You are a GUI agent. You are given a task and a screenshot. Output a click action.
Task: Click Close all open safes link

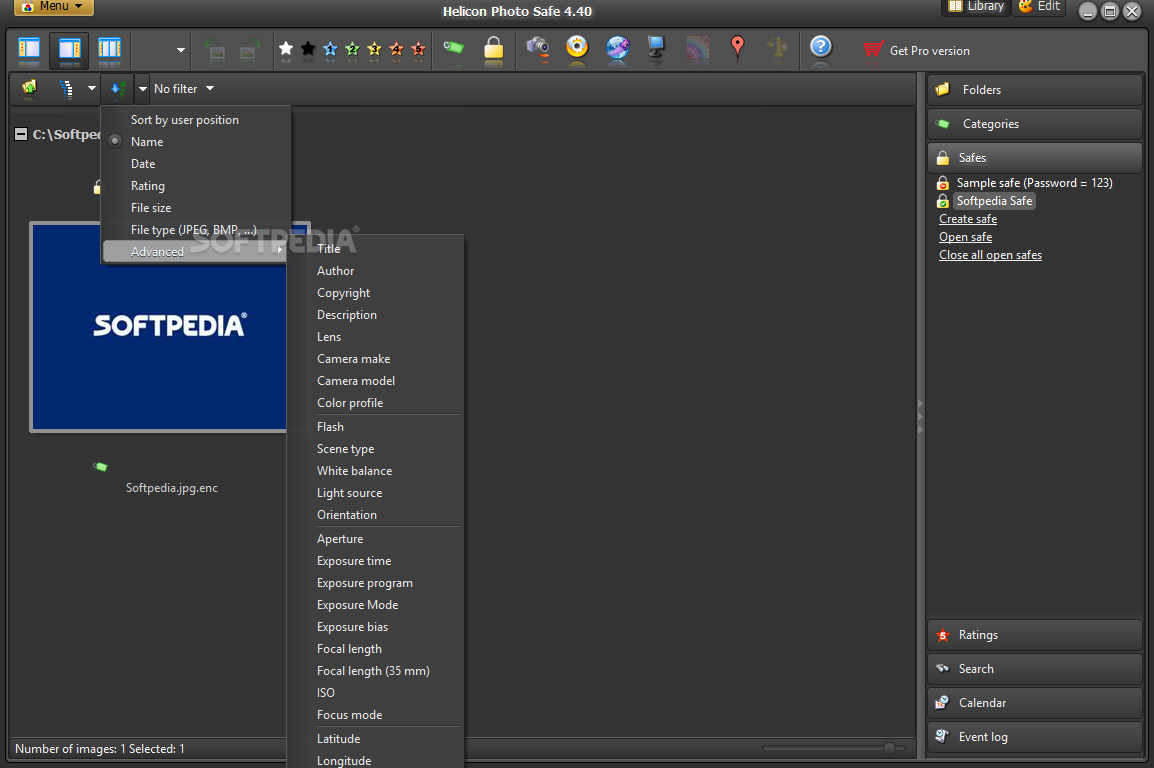coord(990,255)
